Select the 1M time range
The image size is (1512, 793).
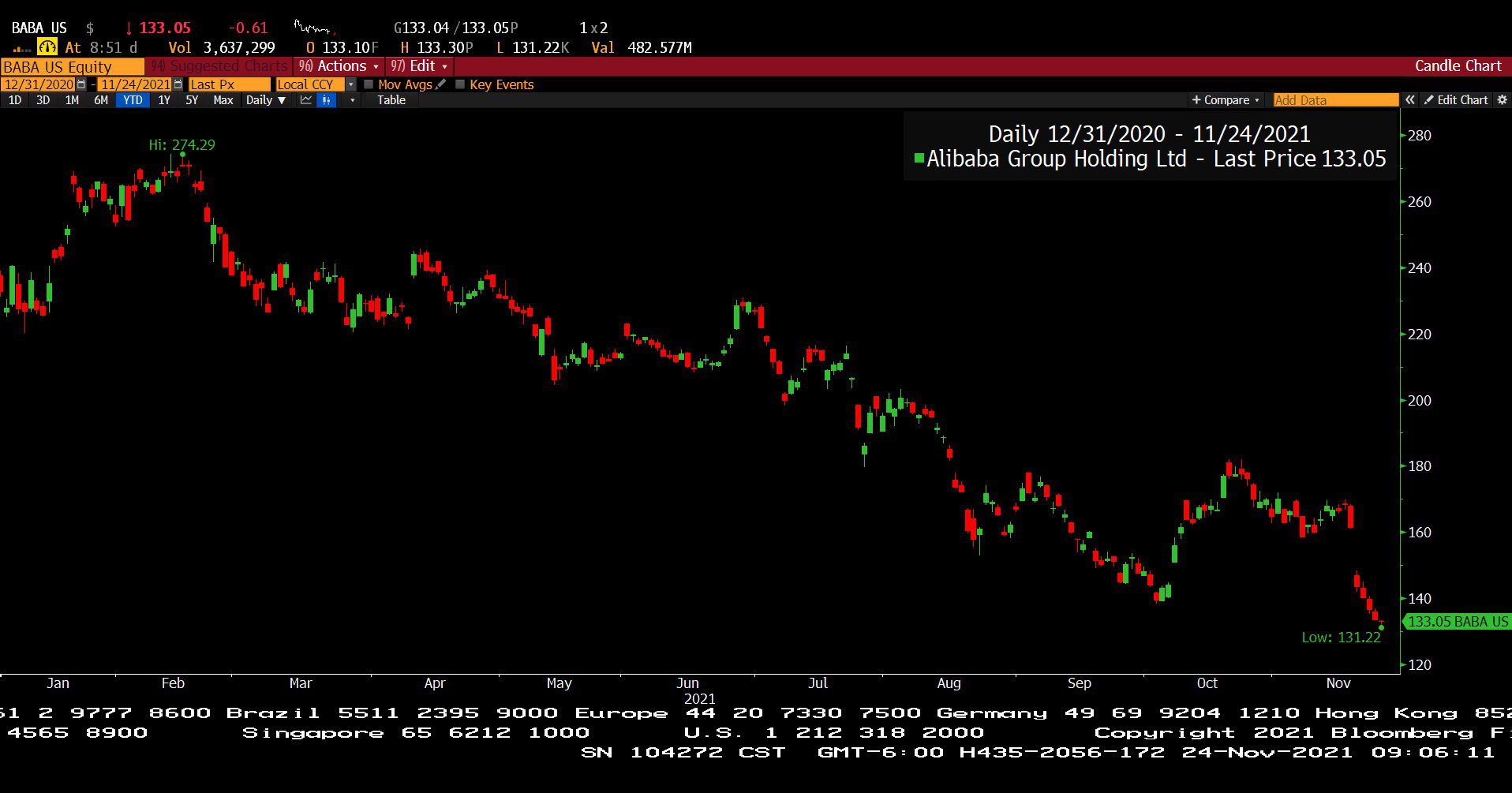(x=72, y=100)
